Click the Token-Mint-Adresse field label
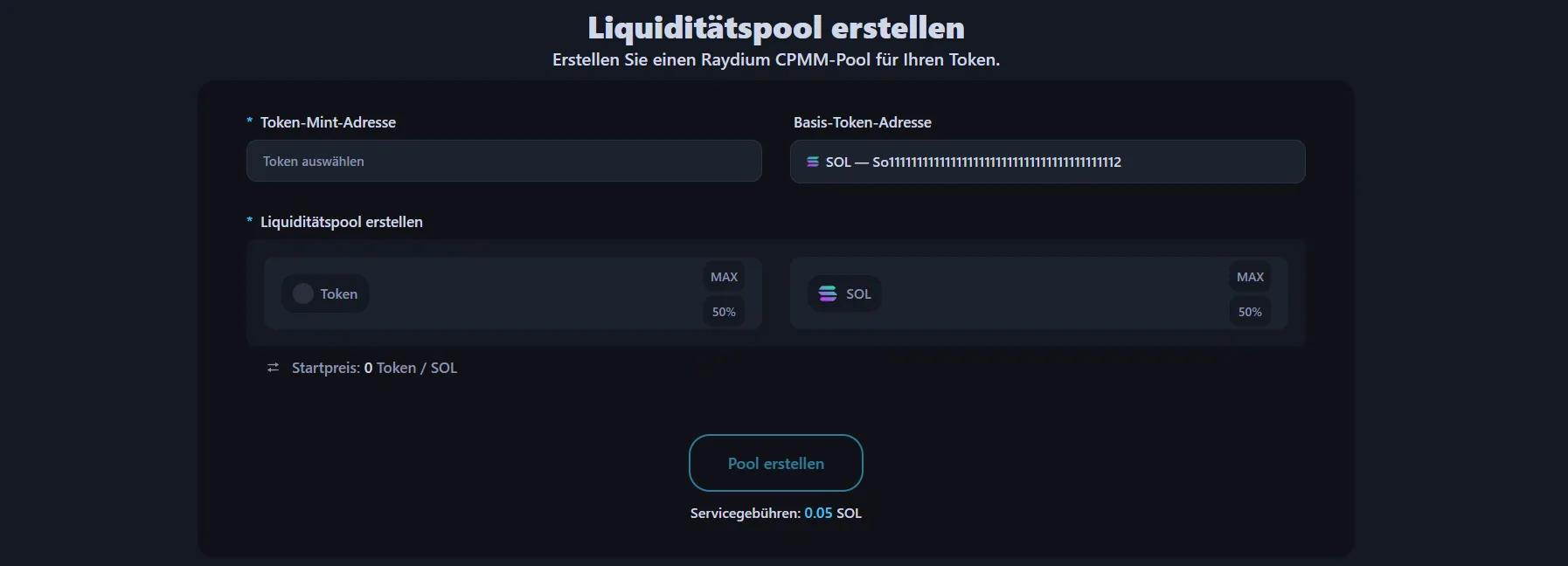Image resolution: width=1568 pixels, height=566 pixels. [x=327, y=122]
